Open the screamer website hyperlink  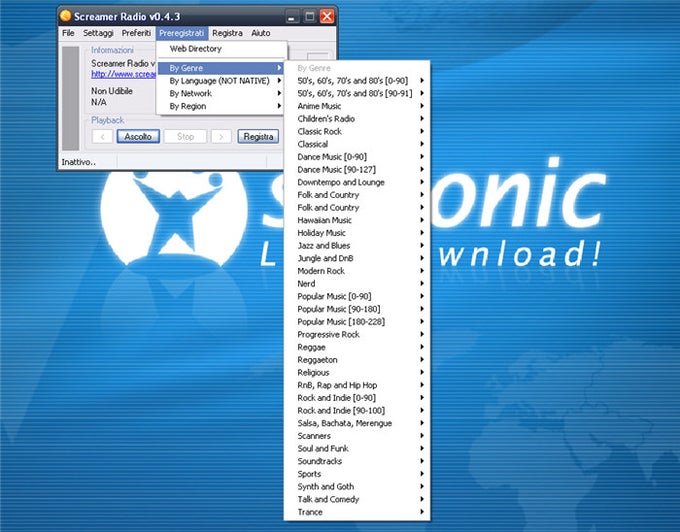[x=124, y=74]
